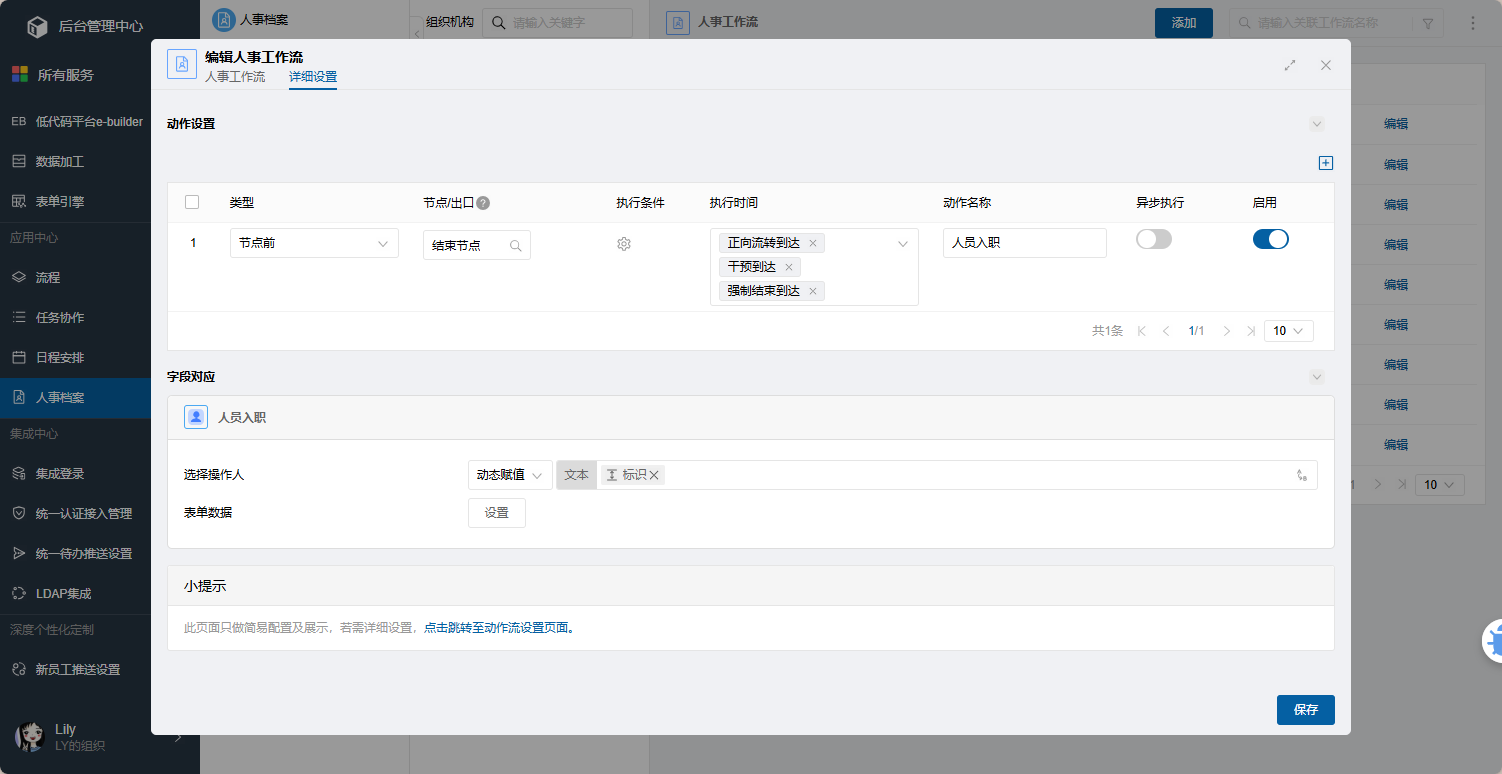Screen dimensions: 1502x774
Task: Open the 动态赋值 dropdown
Action: point(509,475)
